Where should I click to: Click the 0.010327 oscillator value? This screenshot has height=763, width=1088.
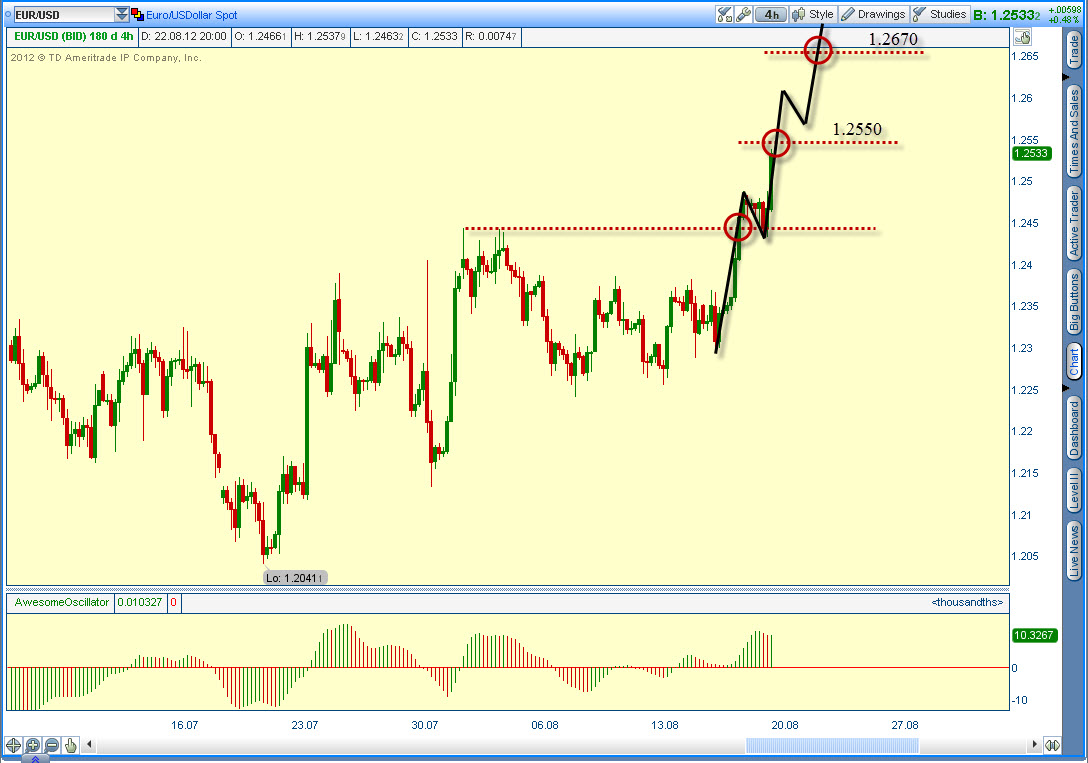click(x=139, y=603)
